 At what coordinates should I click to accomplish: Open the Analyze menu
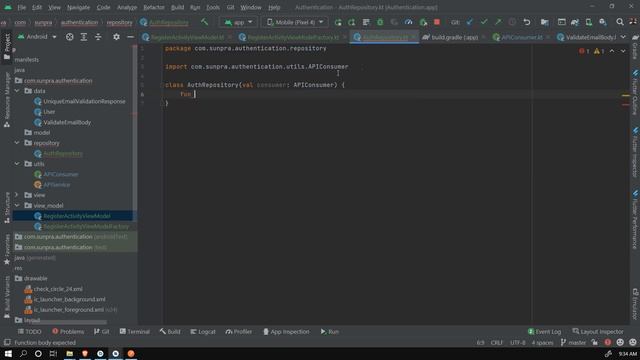[127, 7]
